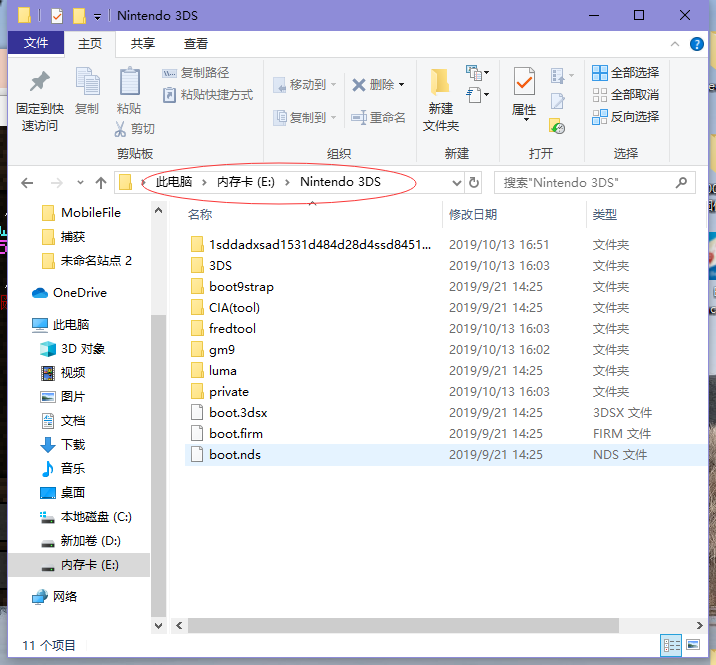Click 此电脑 in the address bar

tap(174, 182)
